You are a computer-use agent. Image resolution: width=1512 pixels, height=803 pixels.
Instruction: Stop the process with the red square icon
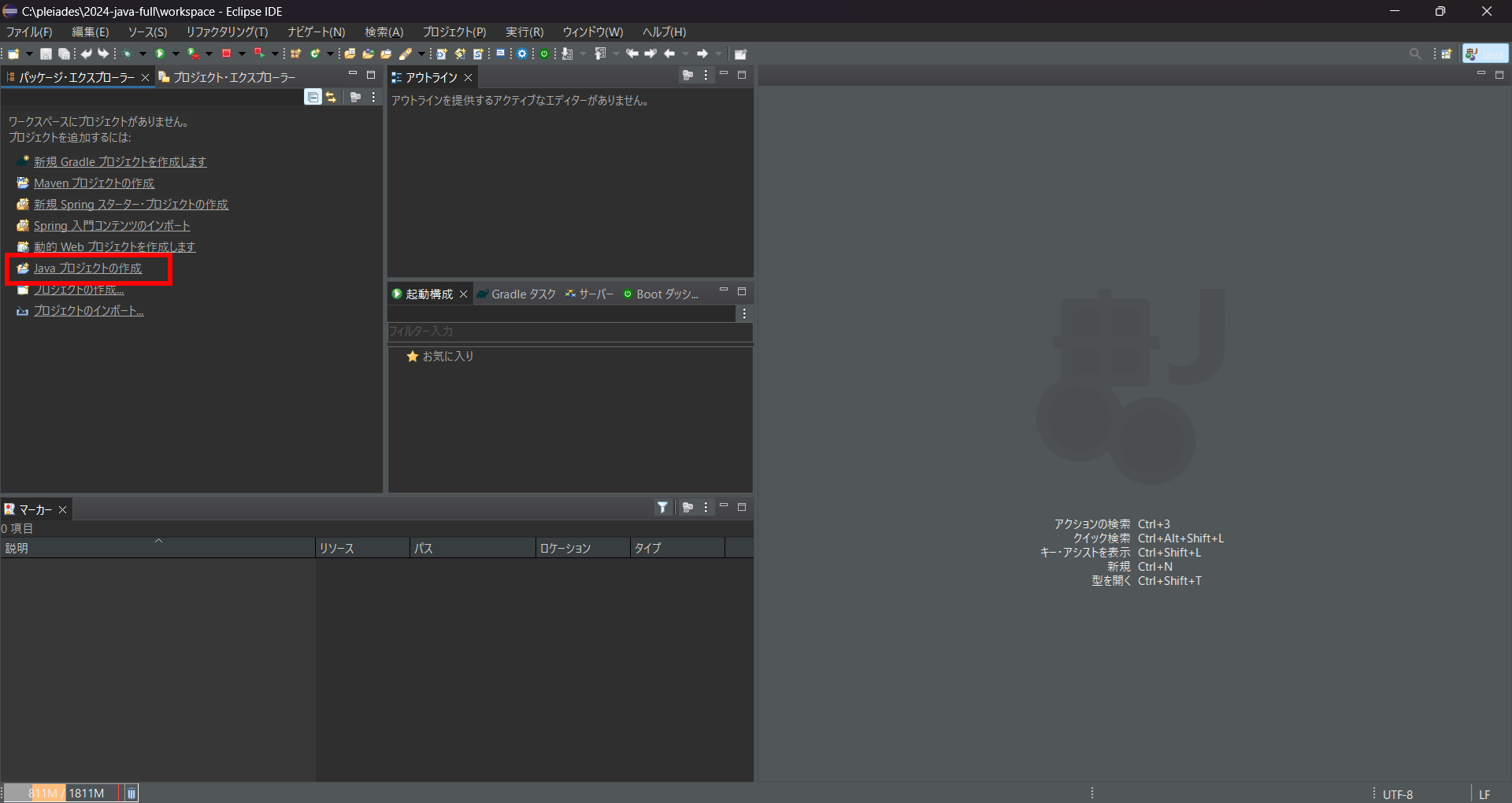[x=226, y=54]
